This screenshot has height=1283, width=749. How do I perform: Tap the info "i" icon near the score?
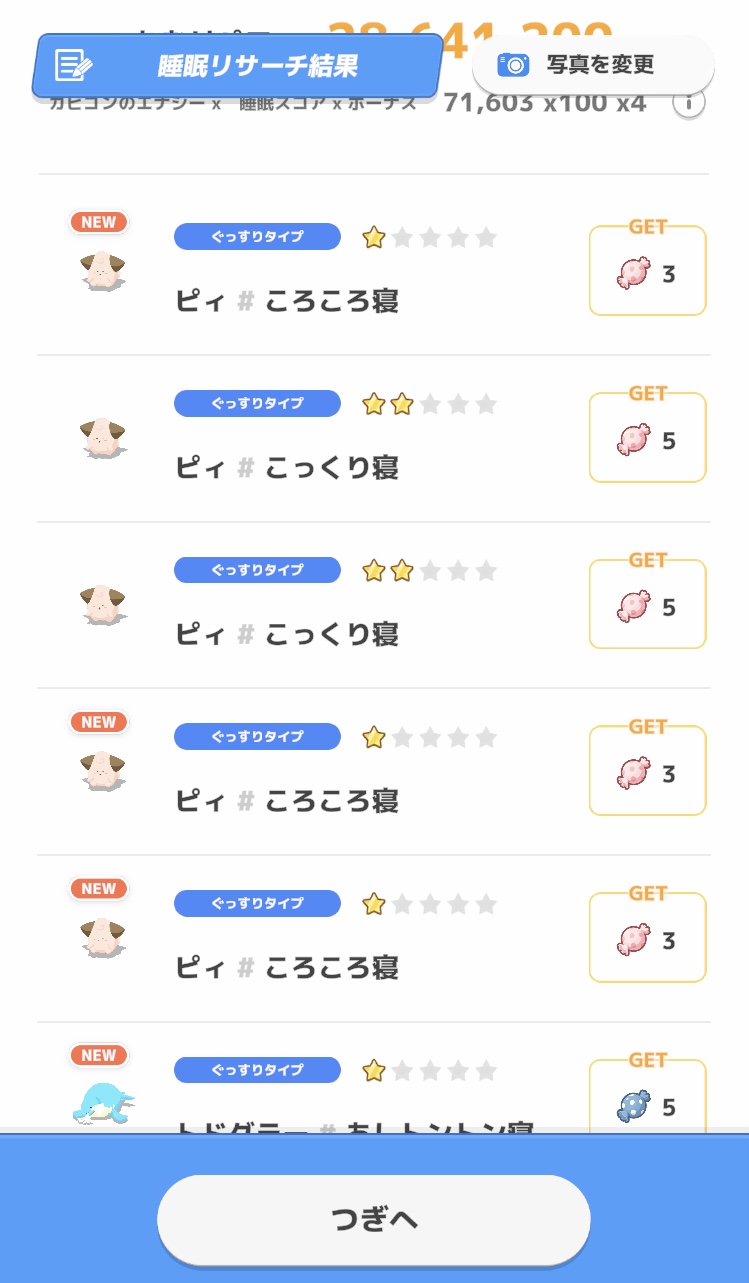click(x=689, y=102)
